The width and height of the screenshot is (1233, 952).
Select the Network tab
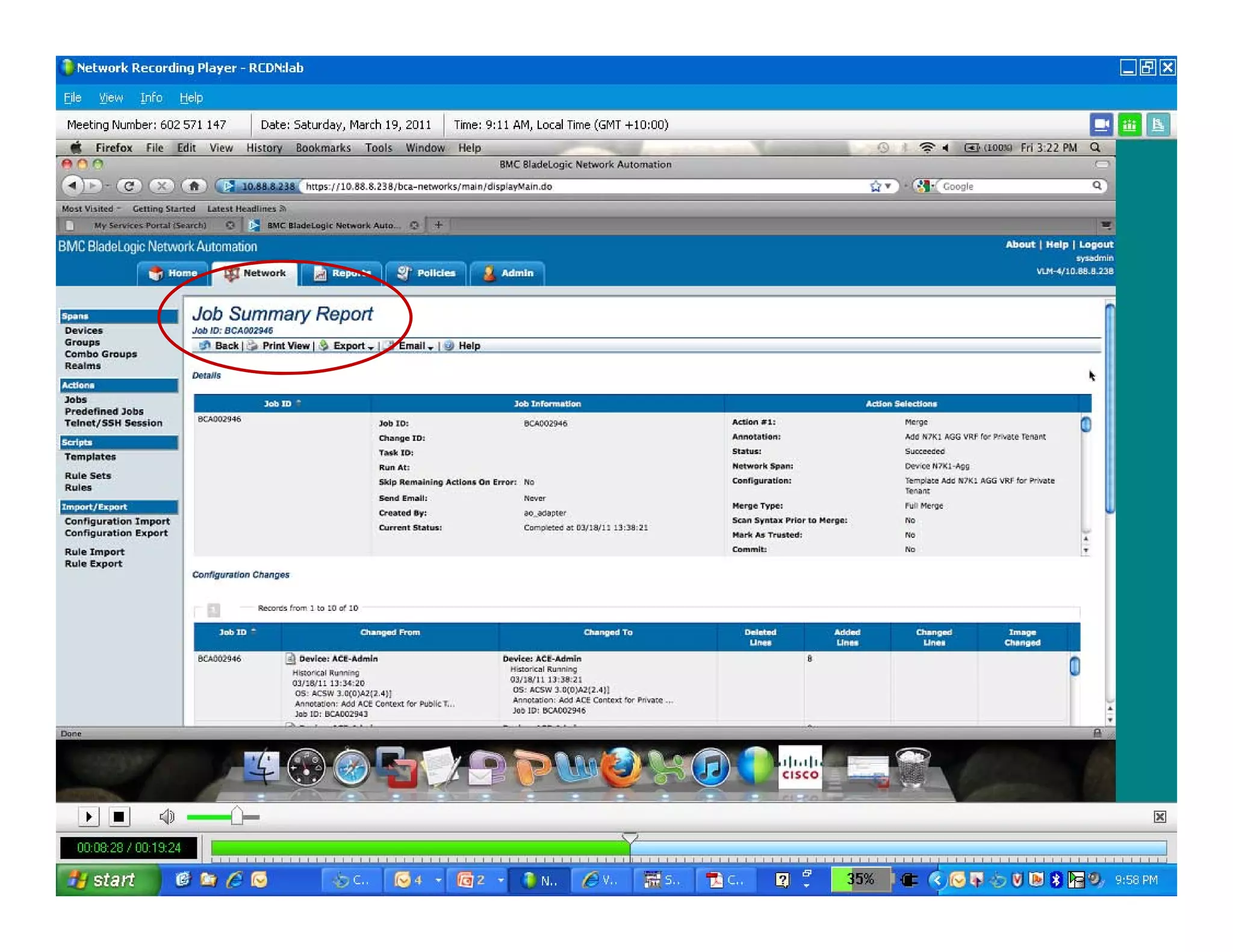[255, 273]
